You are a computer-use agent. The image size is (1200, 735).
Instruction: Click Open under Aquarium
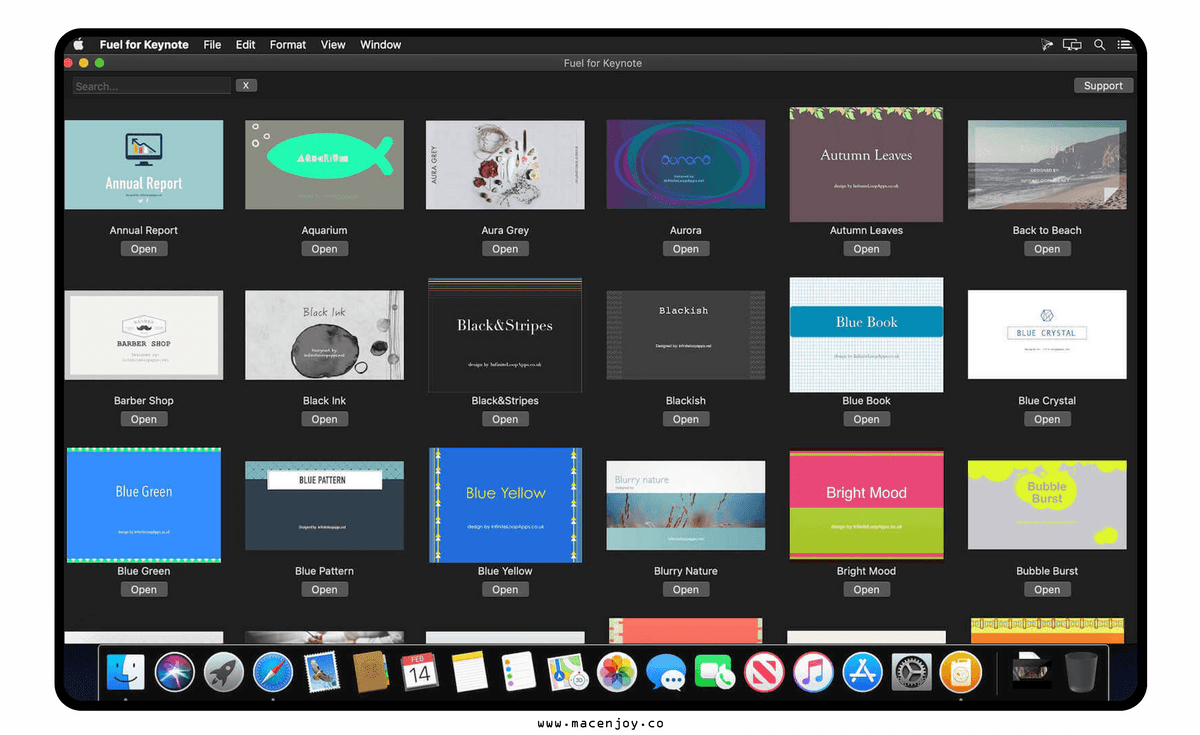[325, 249]
